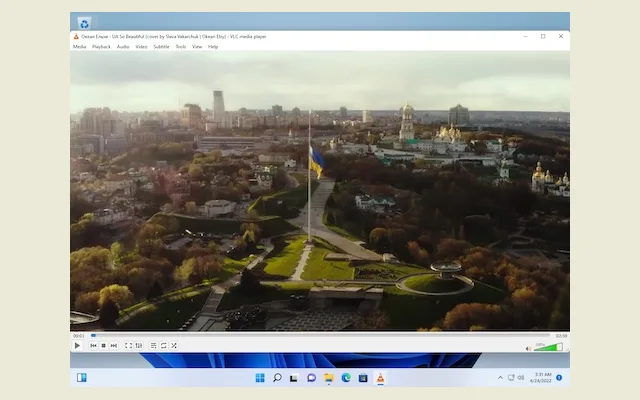Open the Media menu
This screenshot has height=400, width=640.
[80, 47]
